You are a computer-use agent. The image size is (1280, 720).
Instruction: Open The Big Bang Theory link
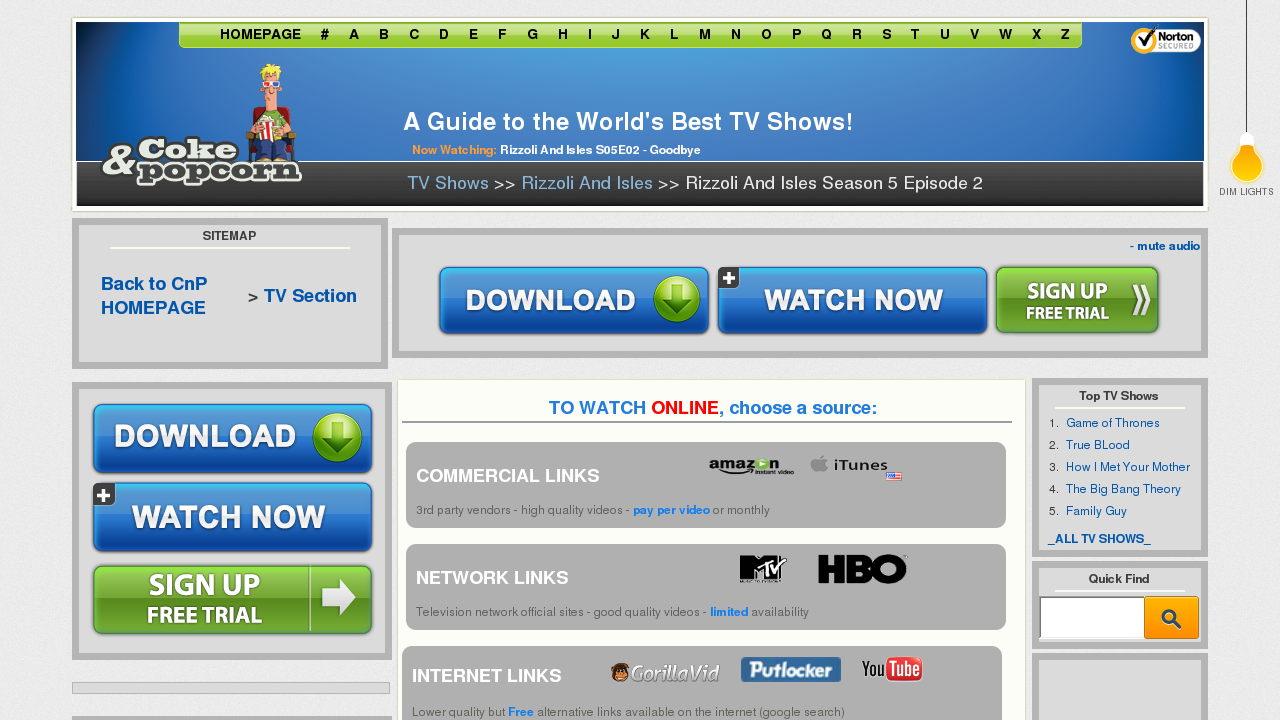point(1123,489)
